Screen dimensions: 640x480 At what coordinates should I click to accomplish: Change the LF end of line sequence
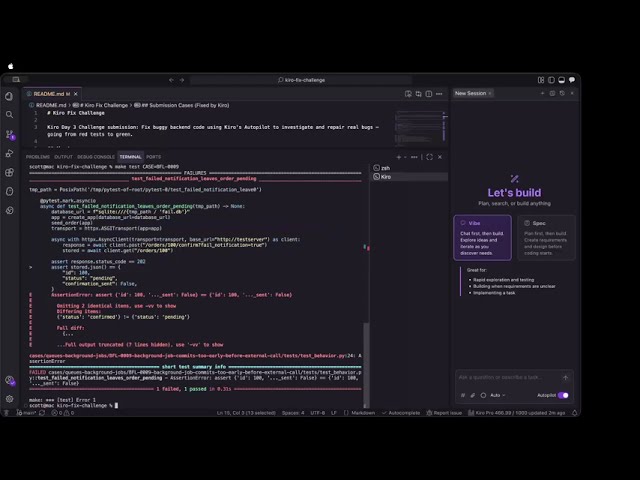point(334,413)
